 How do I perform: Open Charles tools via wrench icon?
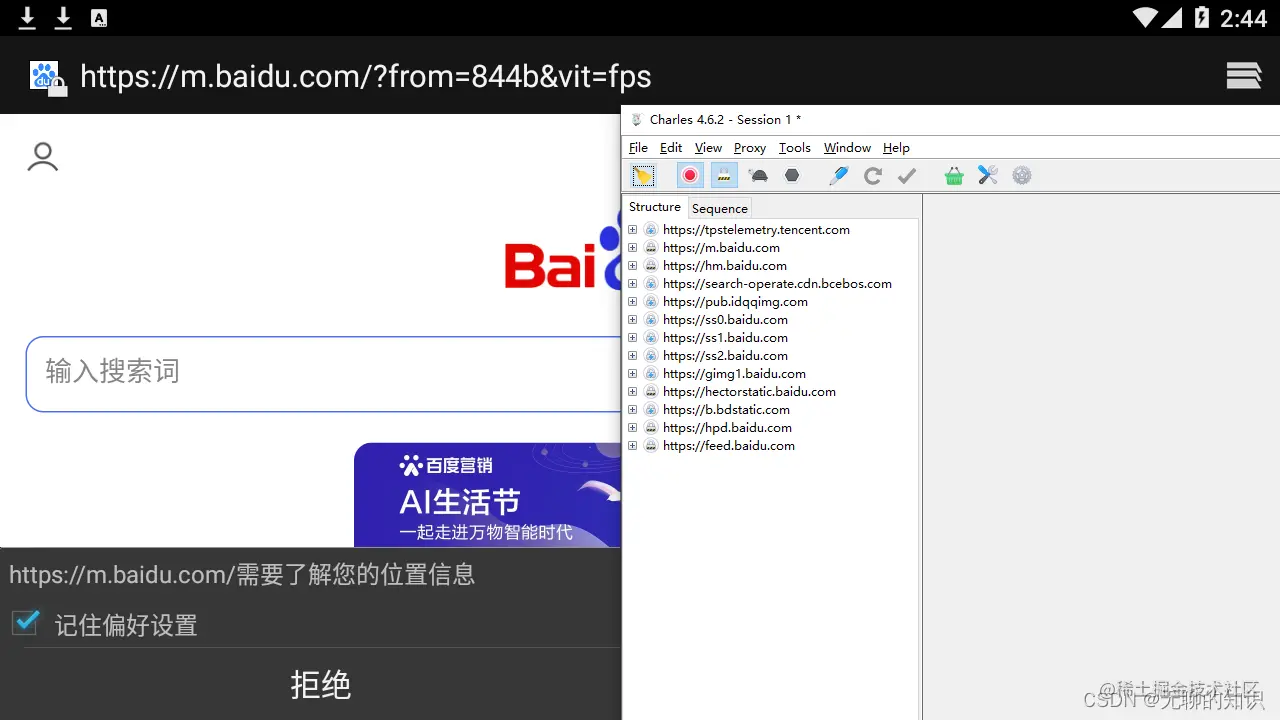988,175
